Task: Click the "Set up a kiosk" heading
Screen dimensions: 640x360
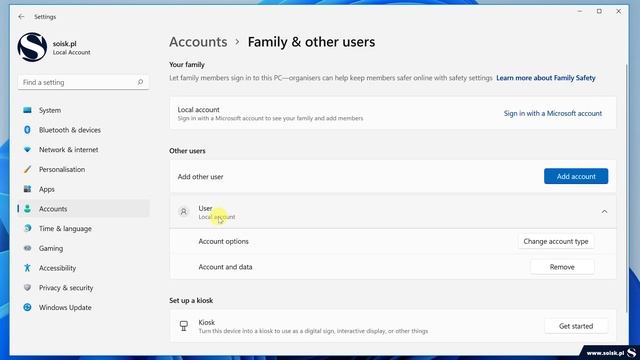Action: click(x=191, y=300)
